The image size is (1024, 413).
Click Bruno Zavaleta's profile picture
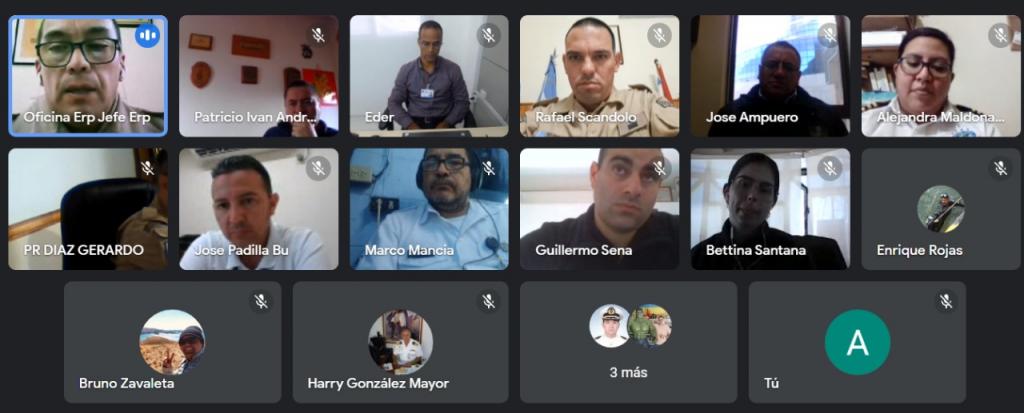click(x=172, y=342)
